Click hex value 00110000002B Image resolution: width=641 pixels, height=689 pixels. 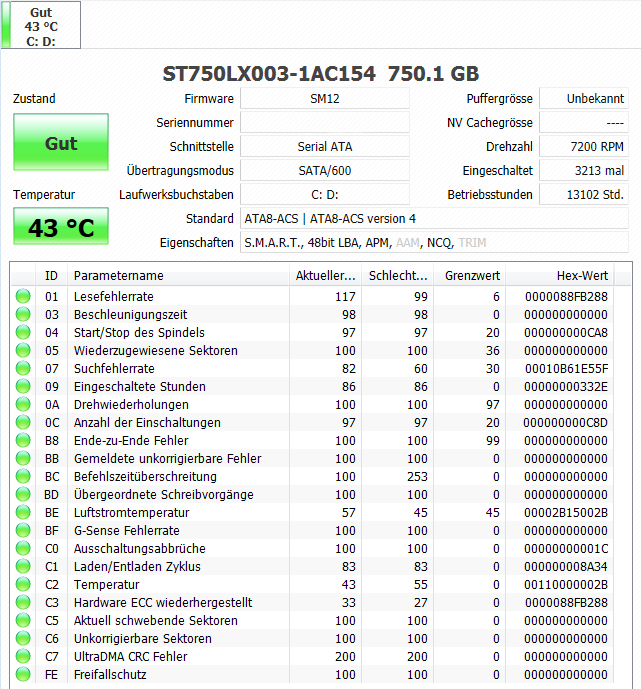click(566, 585)
